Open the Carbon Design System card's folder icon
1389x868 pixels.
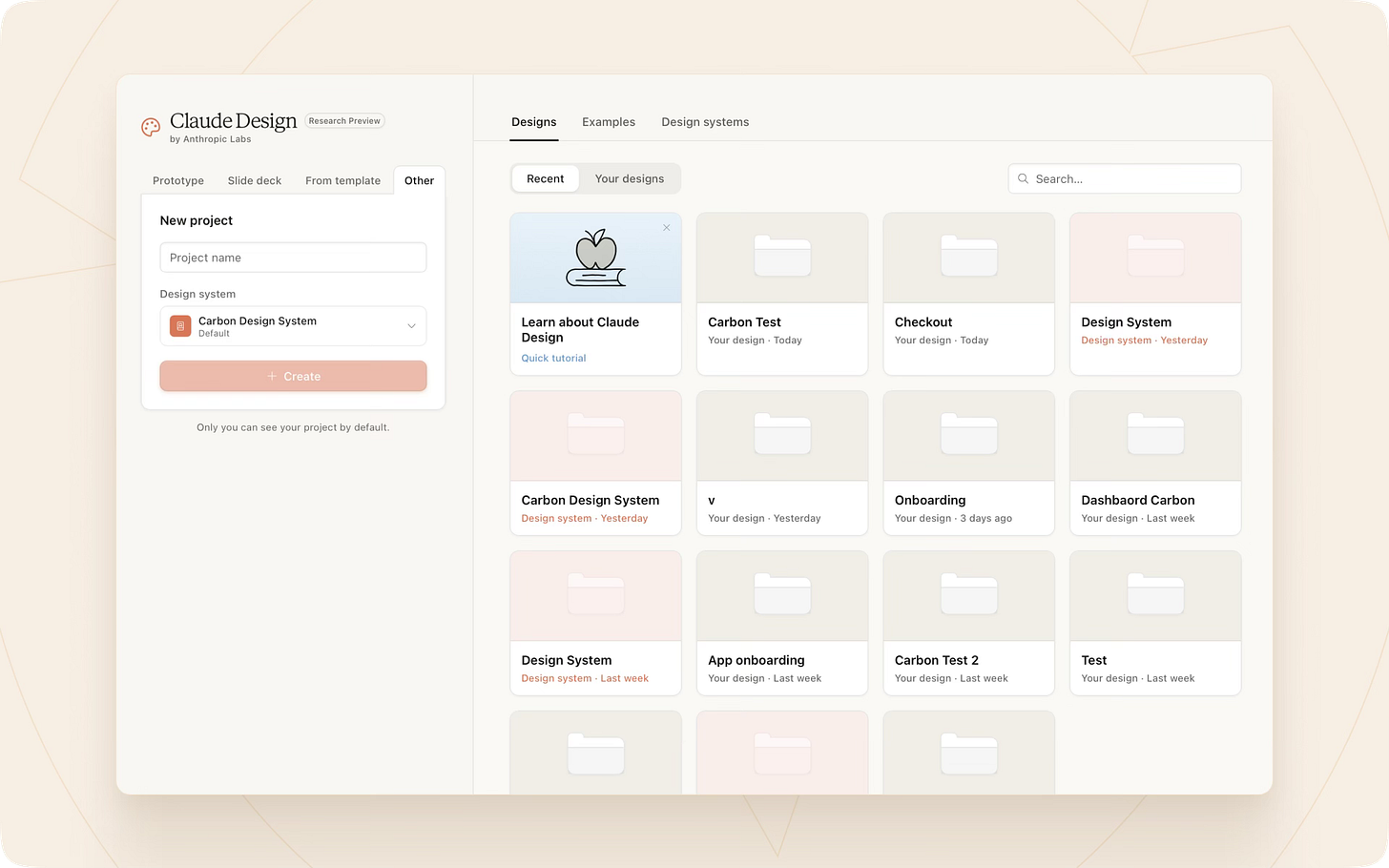click(x=596, y=434)
